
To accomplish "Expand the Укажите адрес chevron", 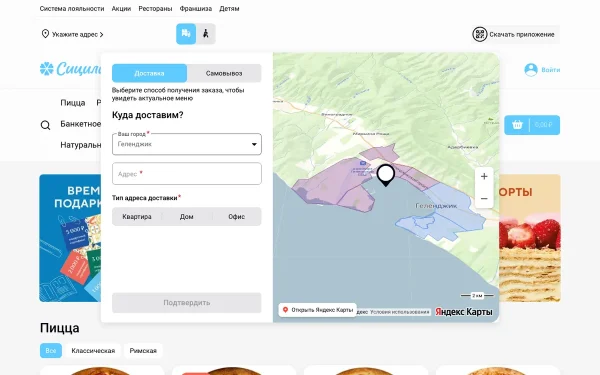I will point(101,34).
